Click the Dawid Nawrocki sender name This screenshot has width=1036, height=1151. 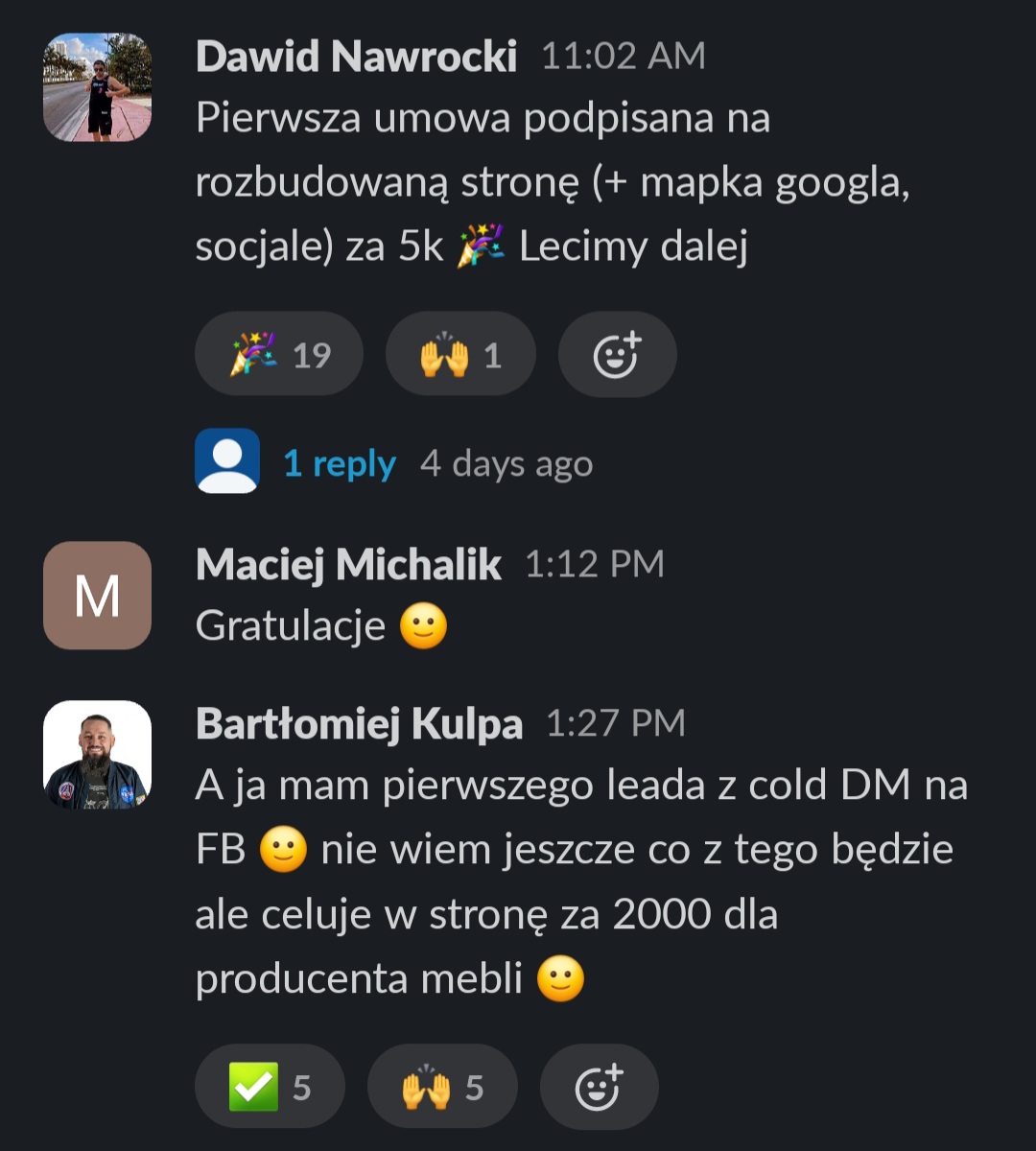[356, 58]
